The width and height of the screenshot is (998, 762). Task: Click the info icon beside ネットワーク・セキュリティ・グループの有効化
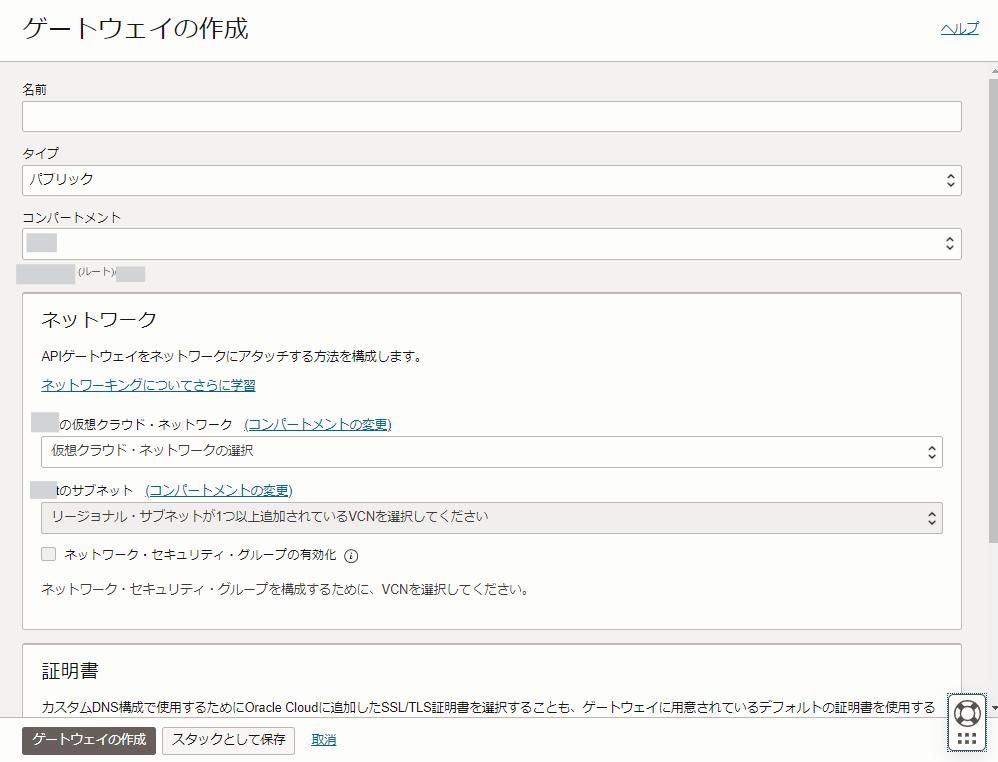point(351,556)
